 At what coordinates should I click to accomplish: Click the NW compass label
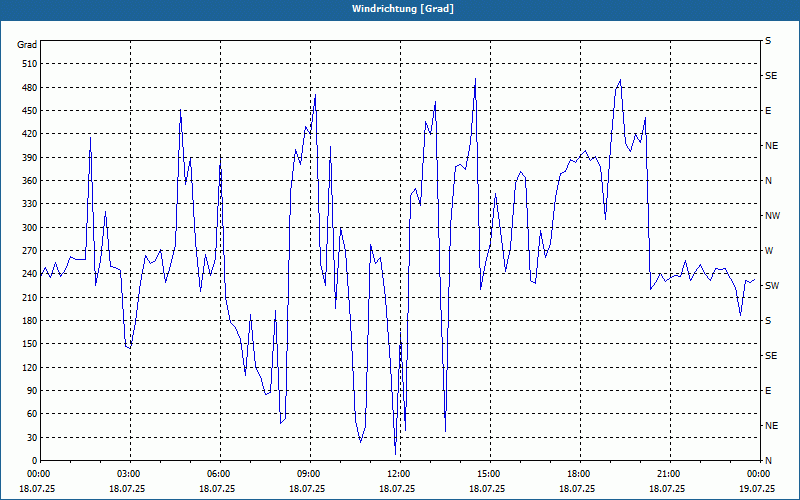[773, 216]
